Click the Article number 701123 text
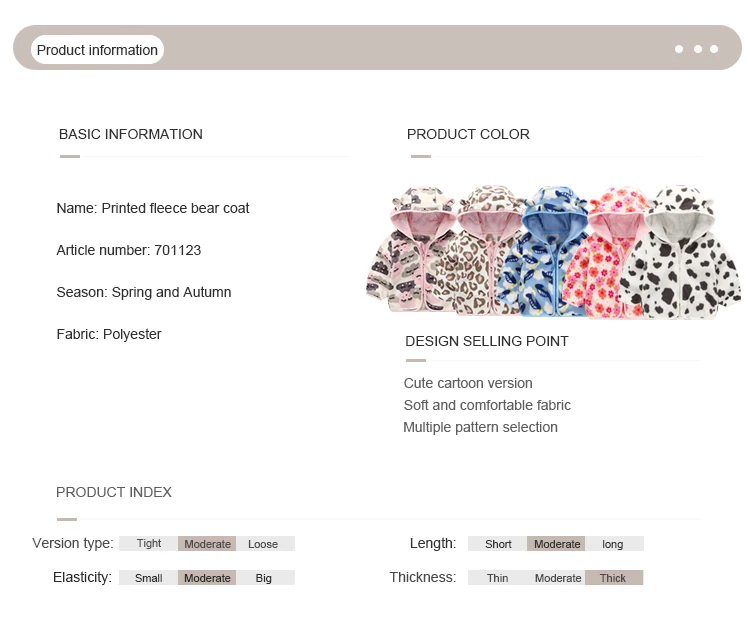This screenshot has height=621, width=750. pos(129,250)
